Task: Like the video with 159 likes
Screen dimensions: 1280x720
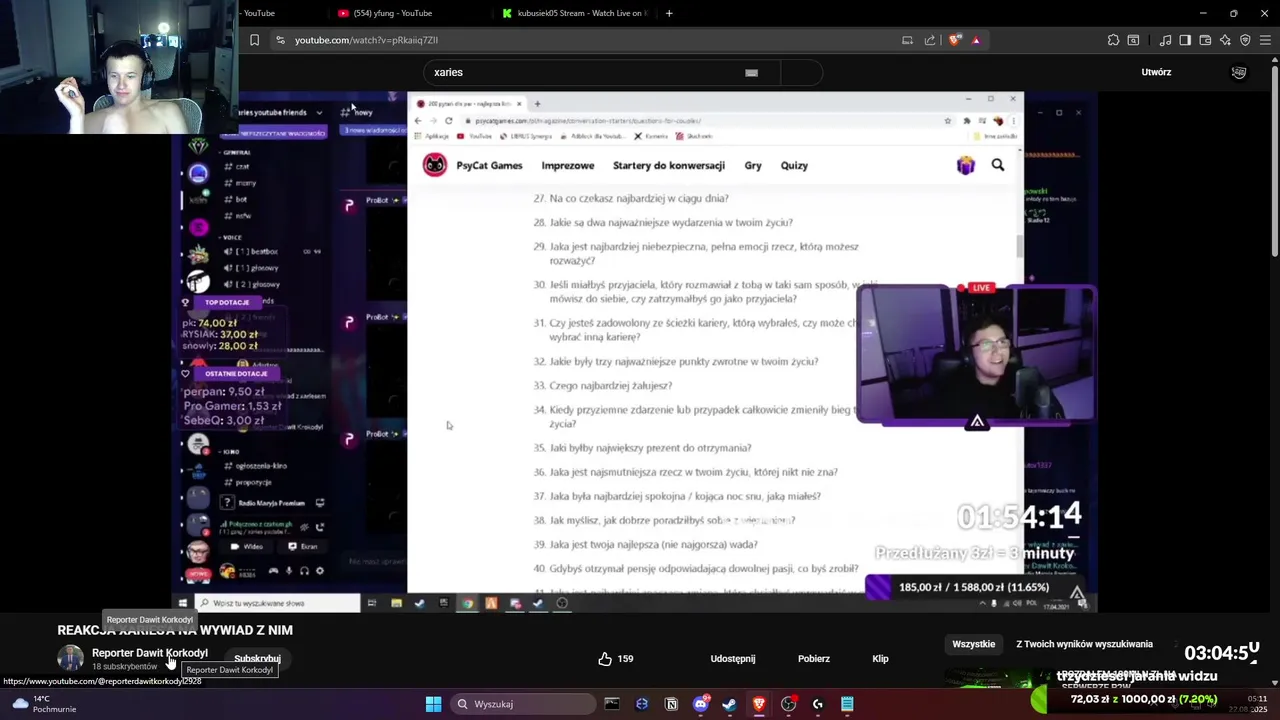Action: pyautogui.click(x=616, y=659)
